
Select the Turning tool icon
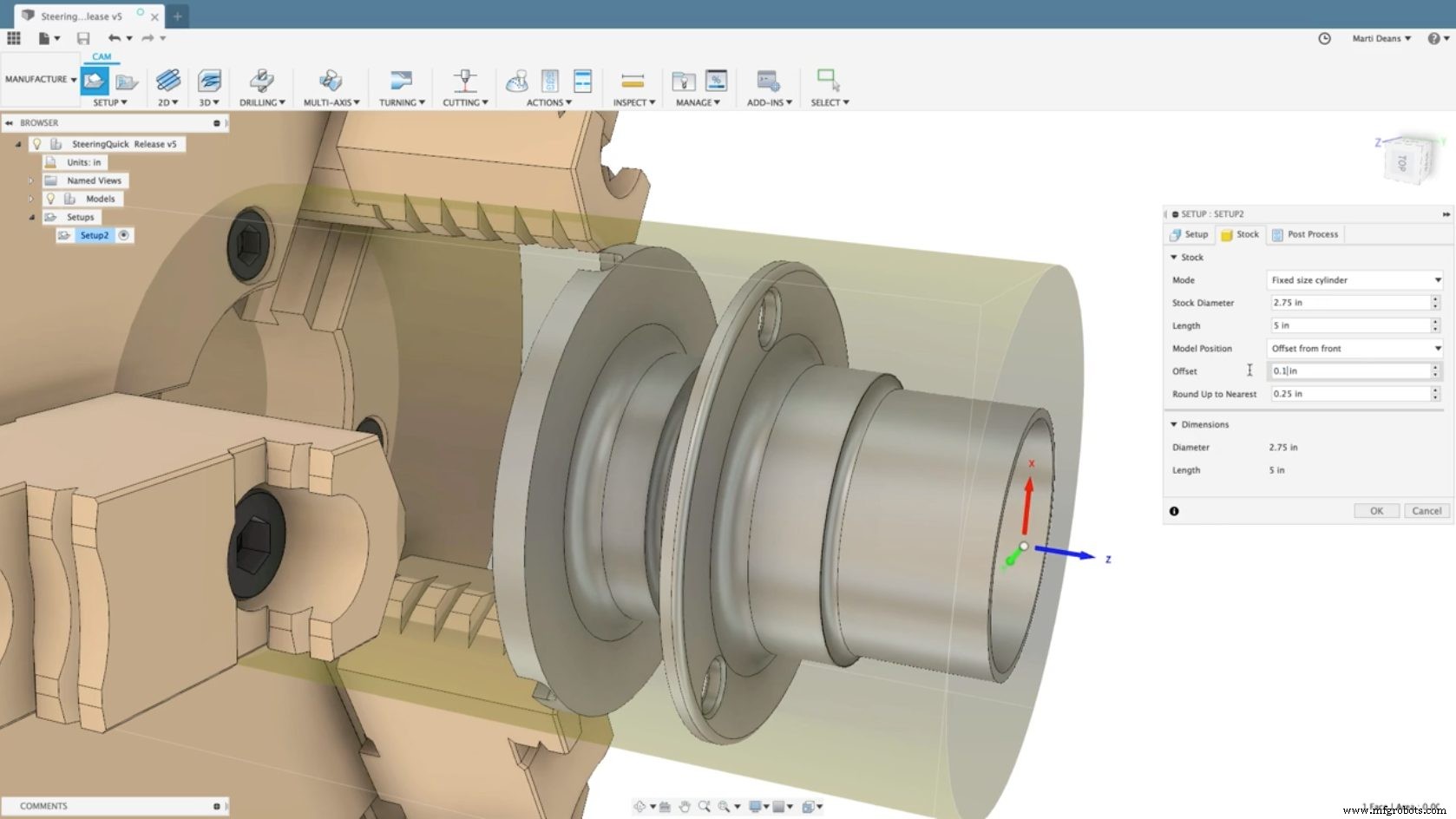tap(399, 81)
